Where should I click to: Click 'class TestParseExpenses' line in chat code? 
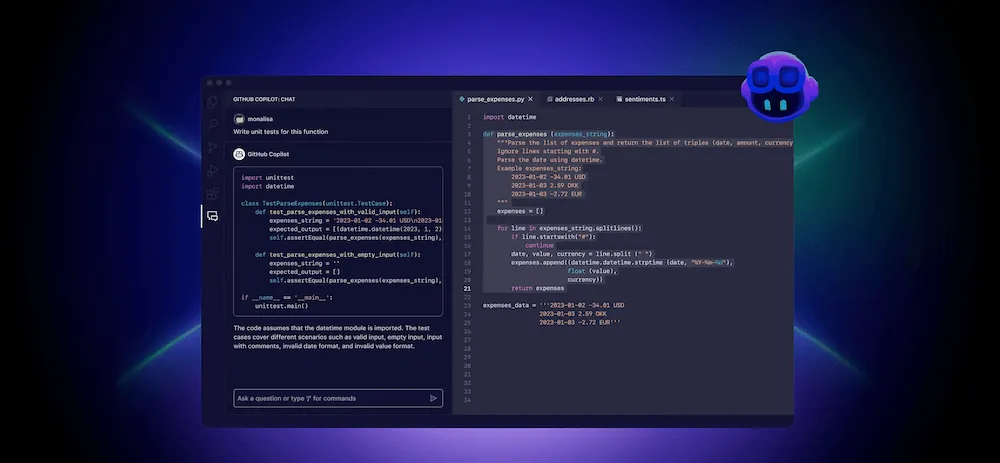tap(317, 203)
